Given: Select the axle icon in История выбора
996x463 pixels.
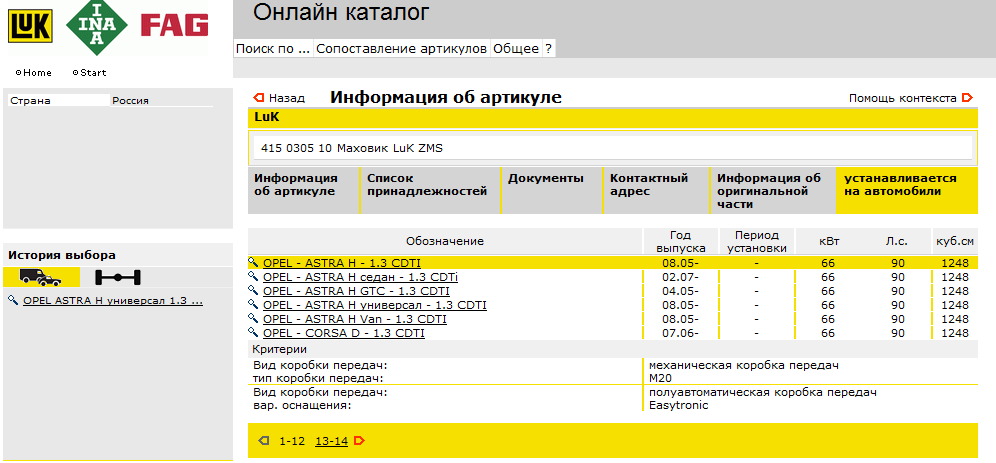Looking at the screenshot, I should point(118,277).
